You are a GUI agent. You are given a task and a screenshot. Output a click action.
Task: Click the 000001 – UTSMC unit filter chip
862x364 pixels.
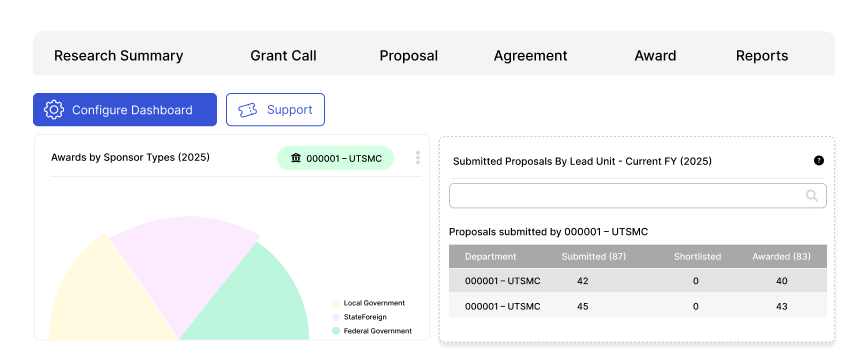[335, 158]
